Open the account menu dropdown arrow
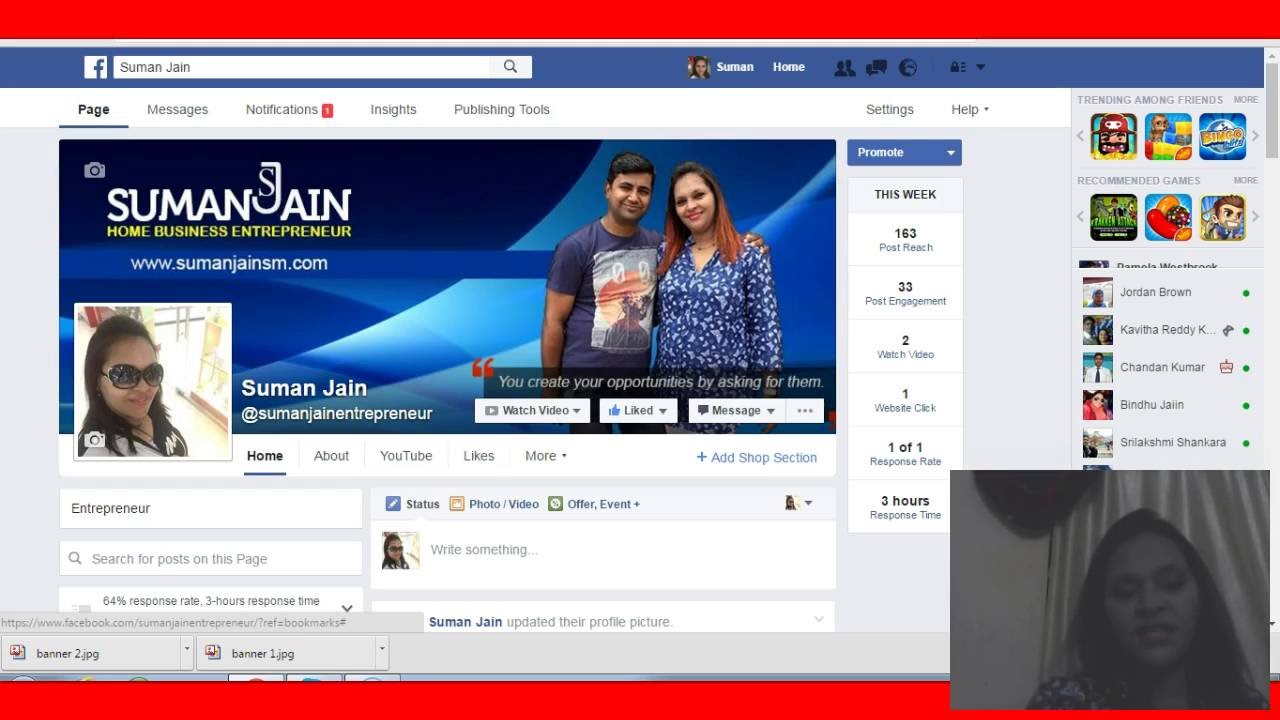This screenshot has height=720, width=1280. 980,67
